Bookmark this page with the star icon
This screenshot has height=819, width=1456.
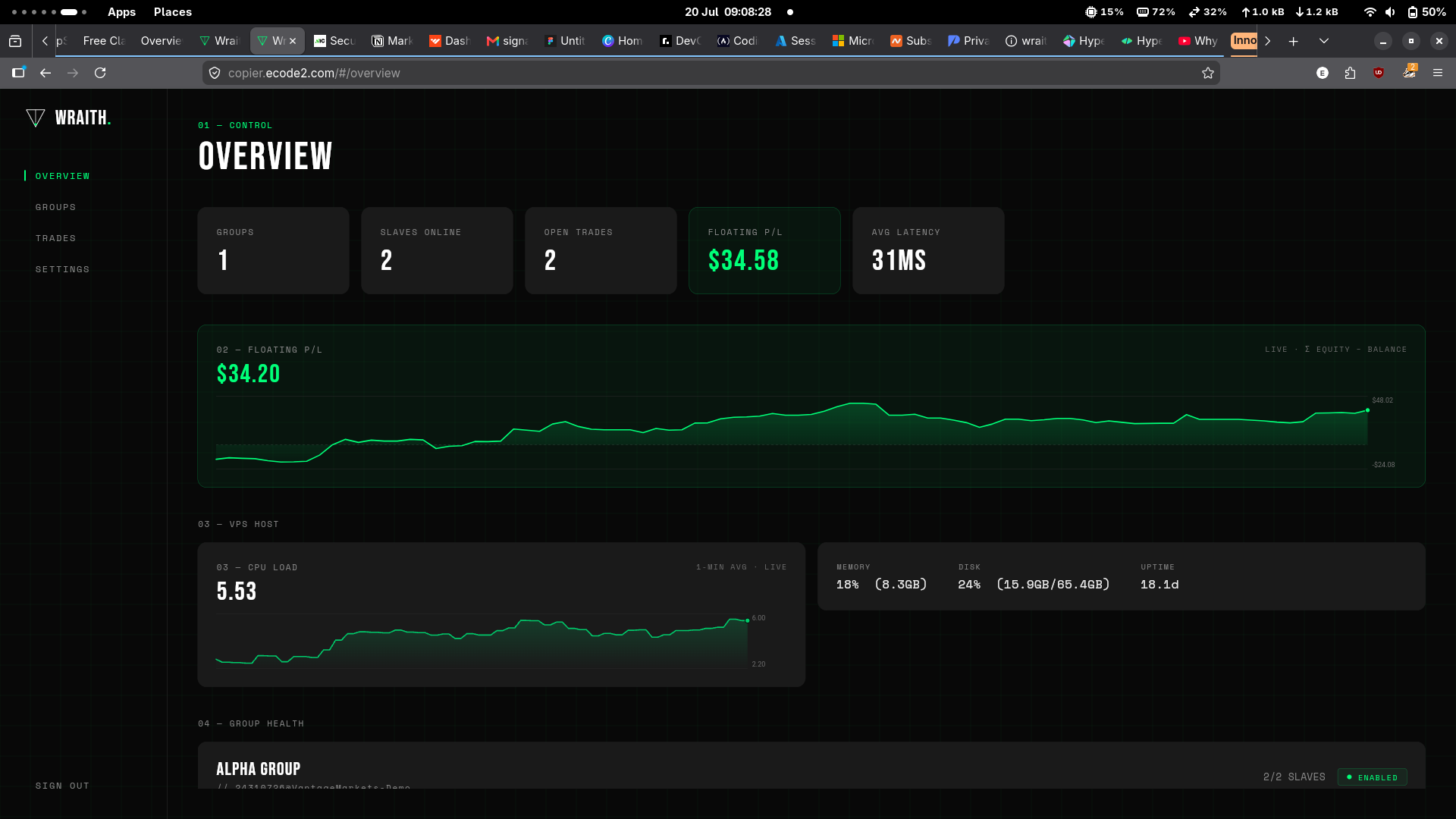pos(1208,73)
